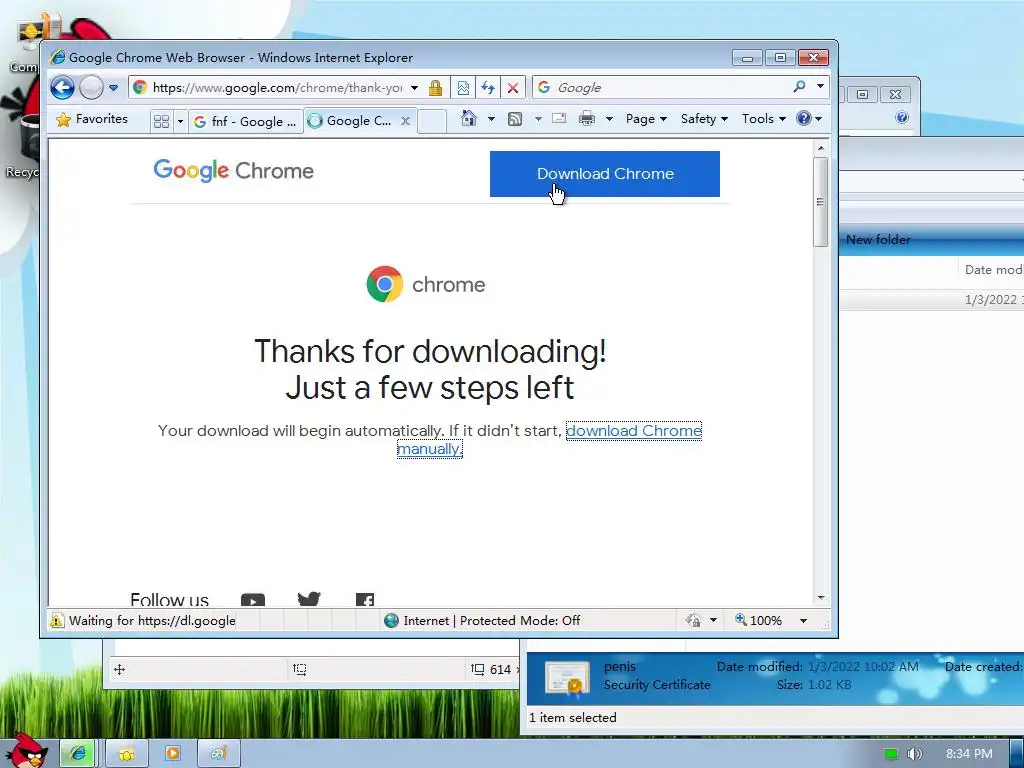Open the Safety menu
1024x768 pixels.
pos(704,119)
